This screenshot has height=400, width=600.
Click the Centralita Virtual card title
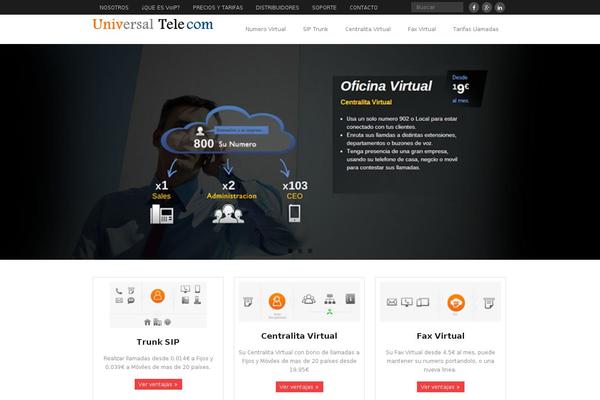pos(299,336)
